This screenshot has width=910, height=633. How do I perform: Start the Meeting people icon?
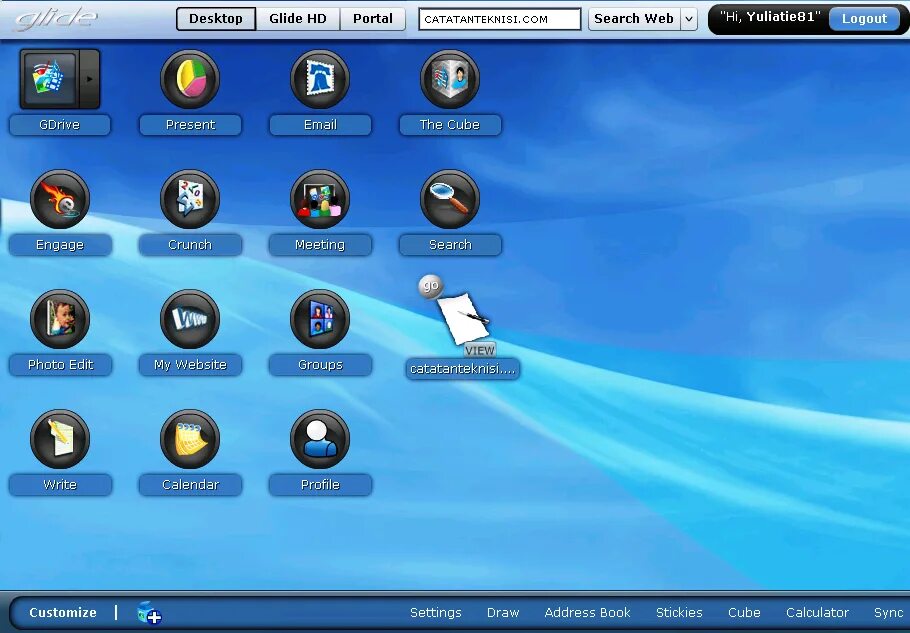coord(320,199)
